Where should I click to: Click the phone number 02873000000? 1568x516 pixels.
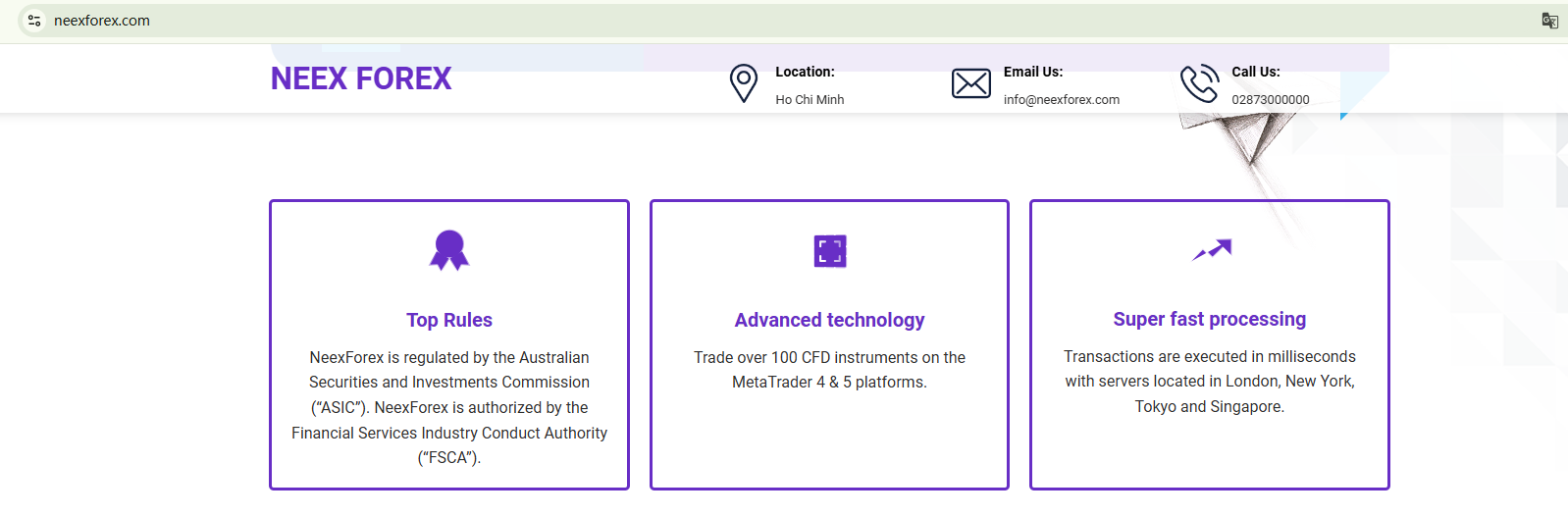coord(1270,100)
